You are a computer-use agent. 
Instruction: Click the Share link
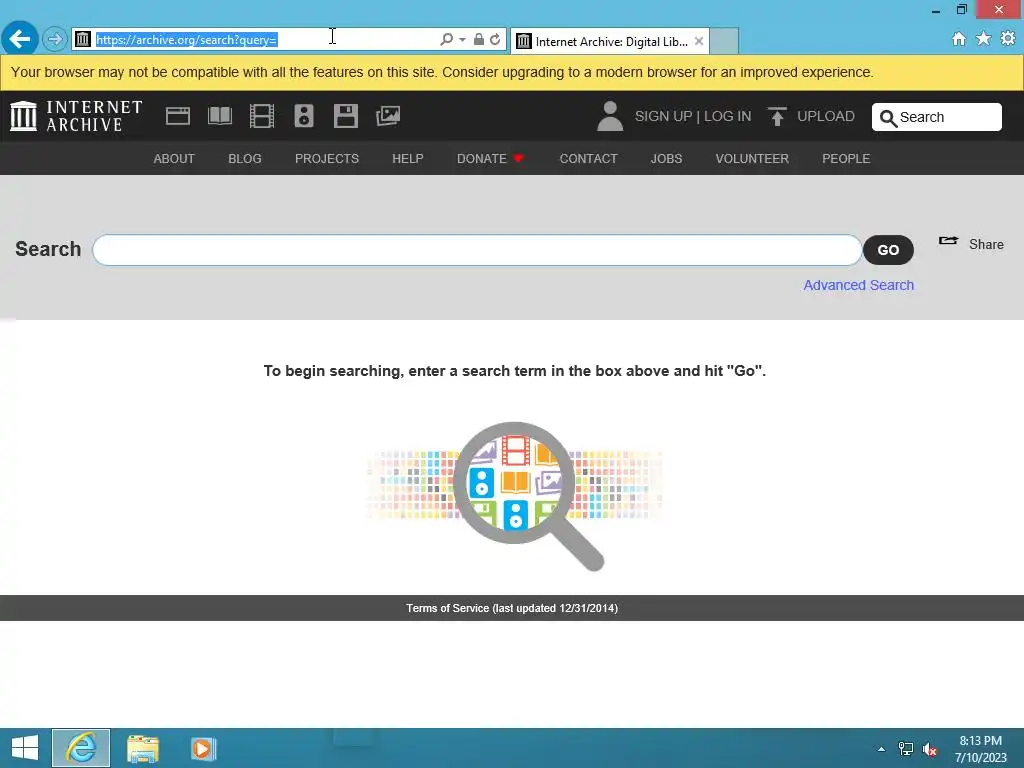(971, 244)
